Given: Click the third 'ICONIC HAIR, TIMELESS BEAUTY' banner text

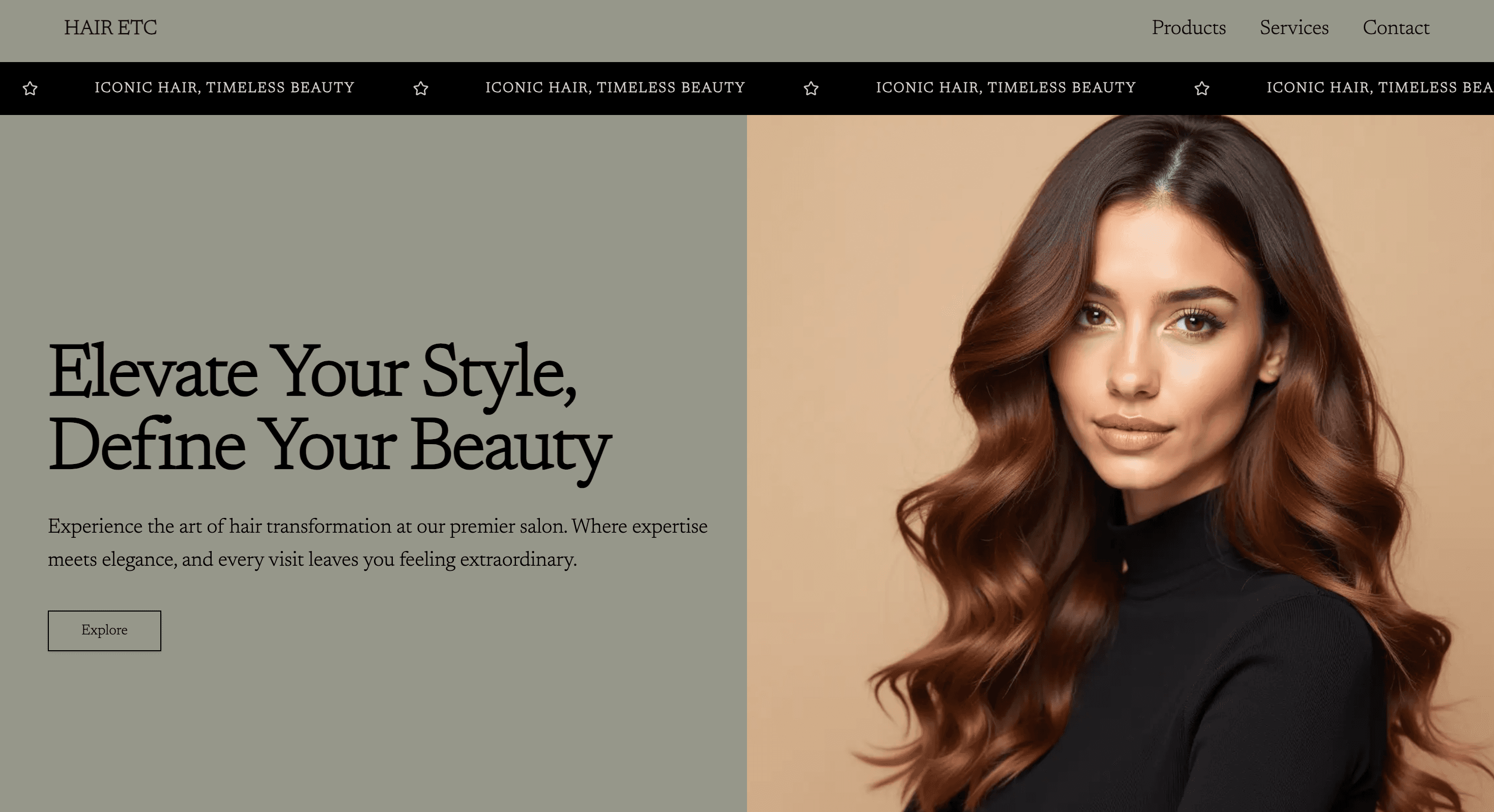Looking at the screenshot, I should [1005, 88].
